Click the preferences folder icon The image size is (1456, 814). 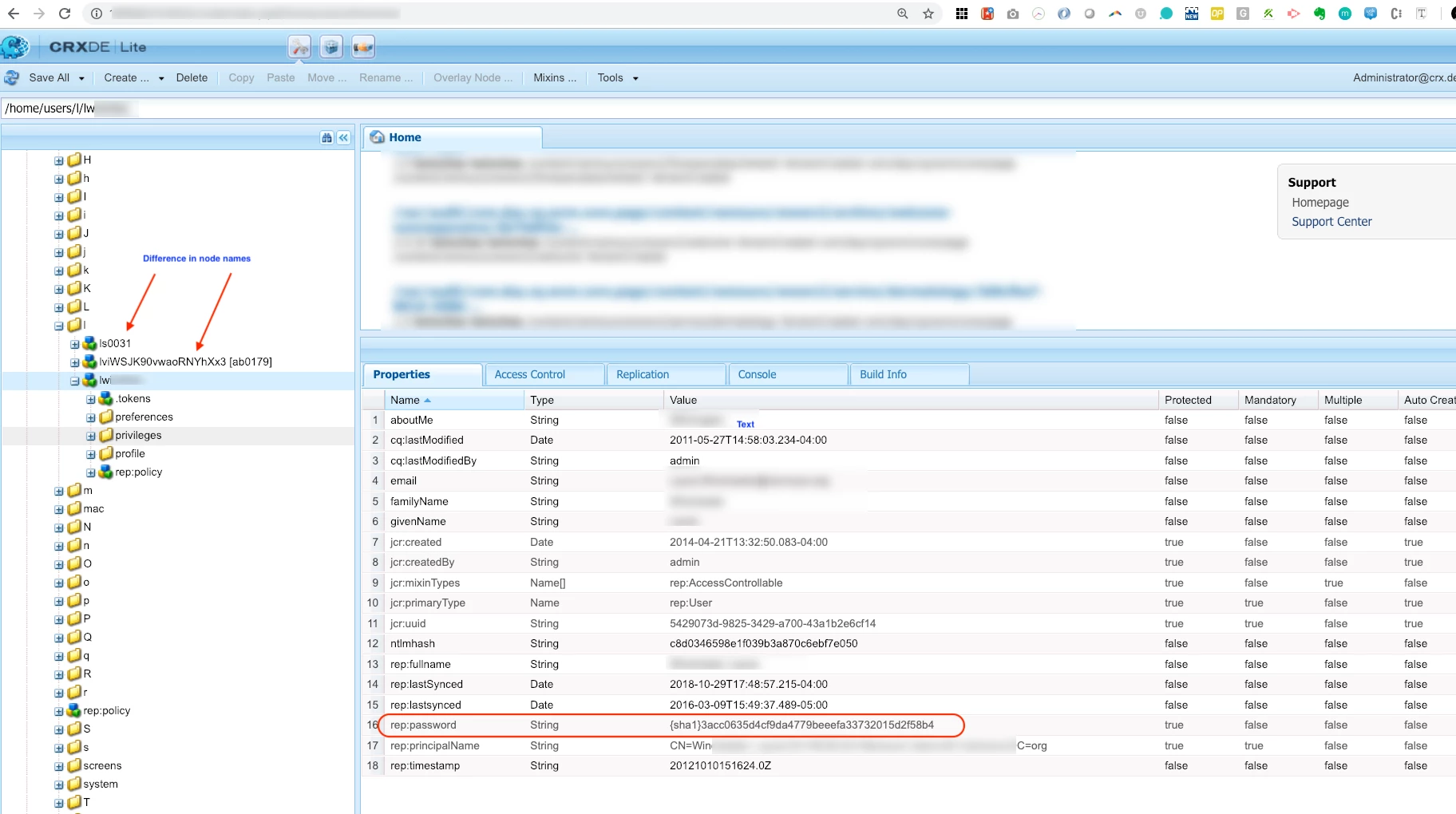coord(106,417)
